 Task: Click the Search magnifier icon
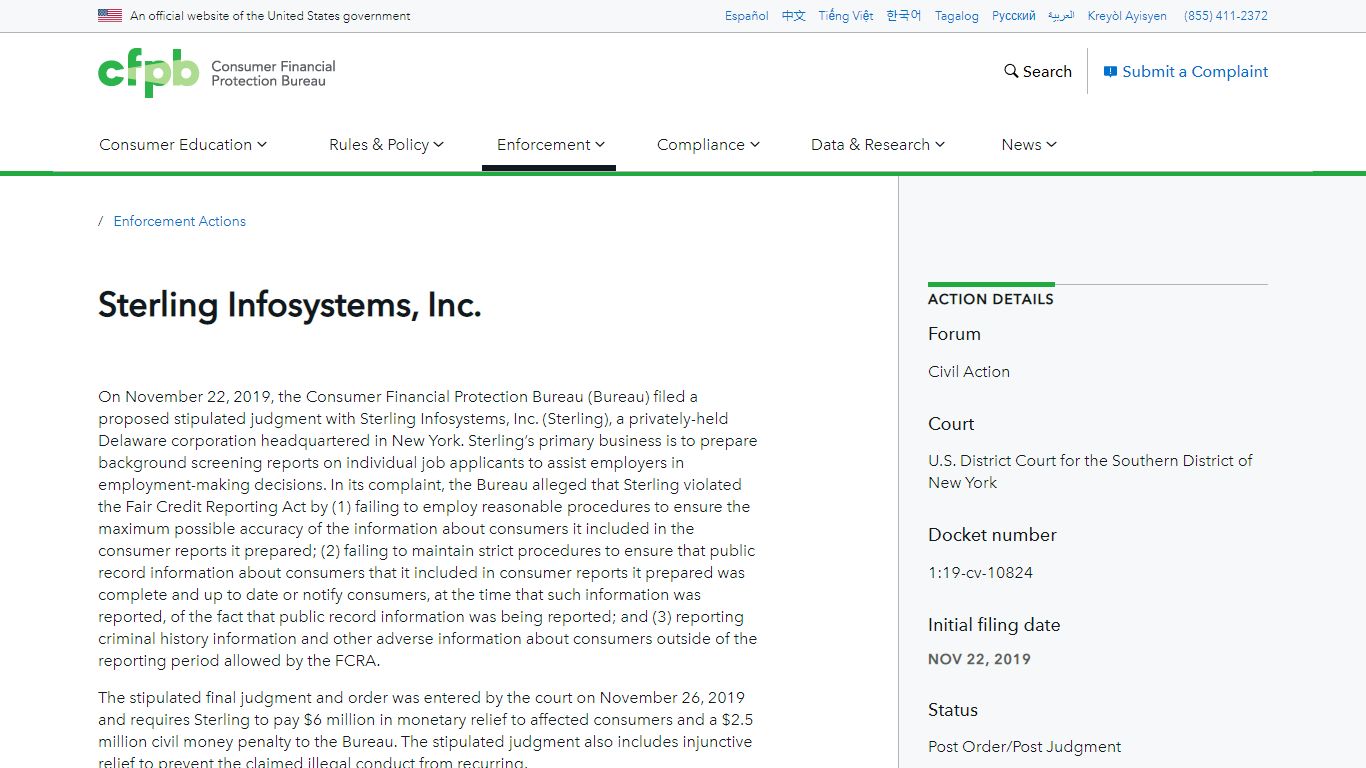1011,71
